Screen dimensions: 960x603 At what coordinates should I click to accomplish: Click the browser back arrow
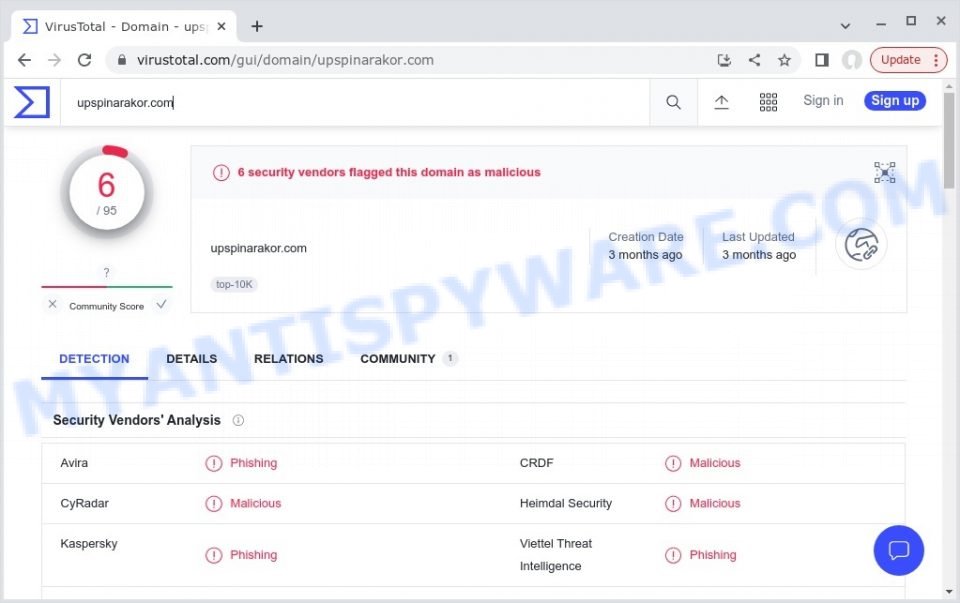[x=24, y=60]
